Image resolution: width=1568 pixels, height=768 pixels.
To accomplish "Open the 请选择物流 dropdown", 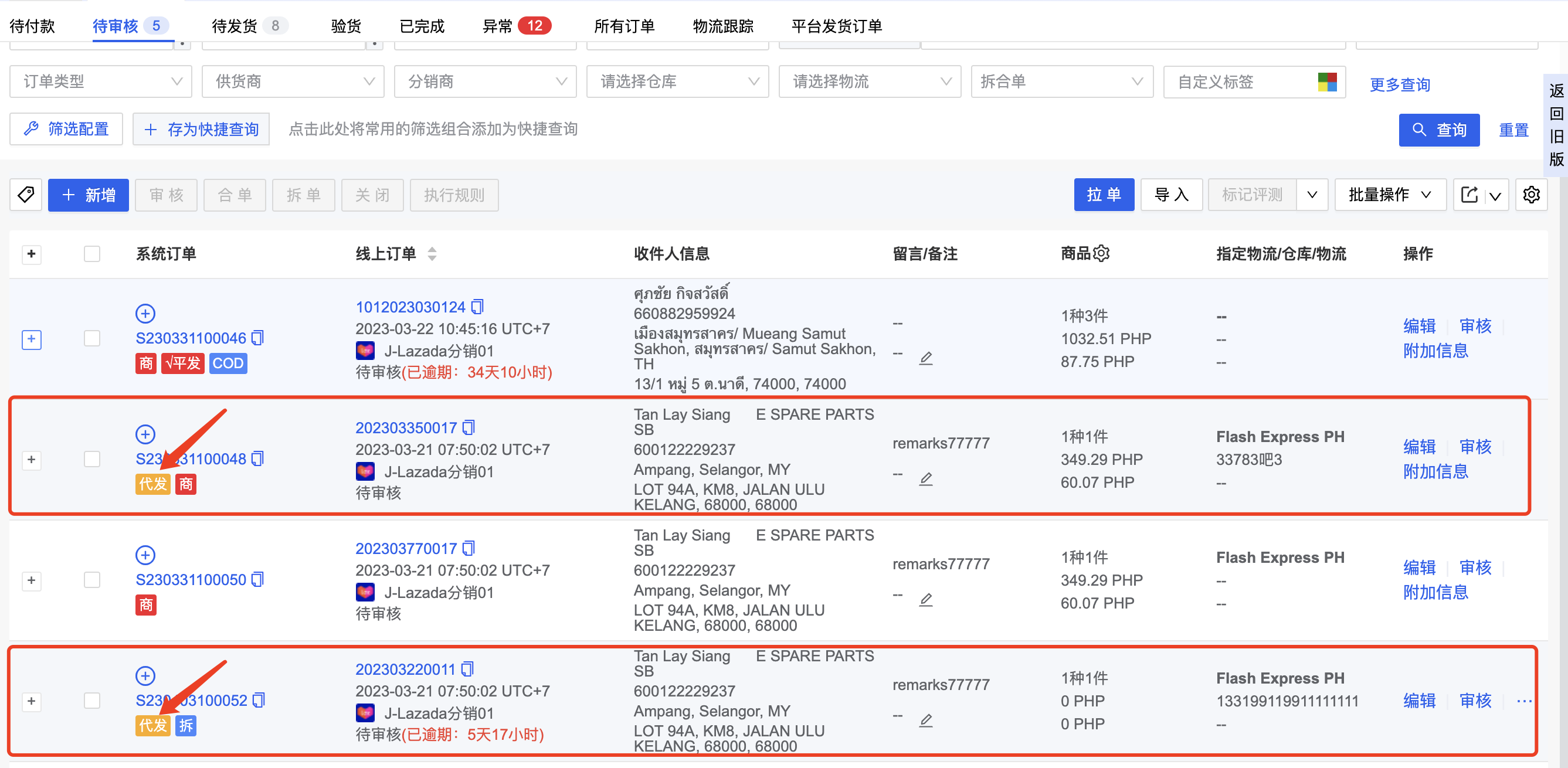I will [870, 81].
